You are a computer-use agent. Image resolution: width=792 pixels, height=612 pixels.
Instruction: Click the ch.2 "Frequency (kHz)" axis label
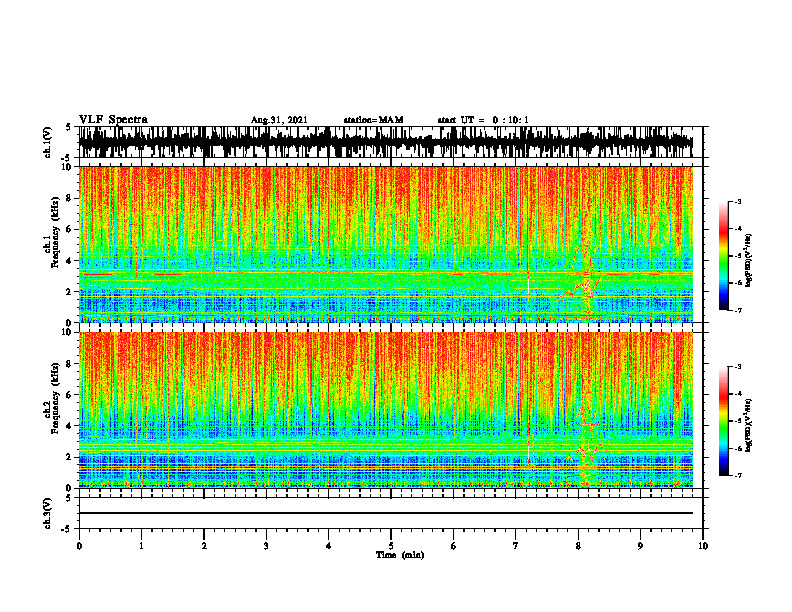point(55,398)
